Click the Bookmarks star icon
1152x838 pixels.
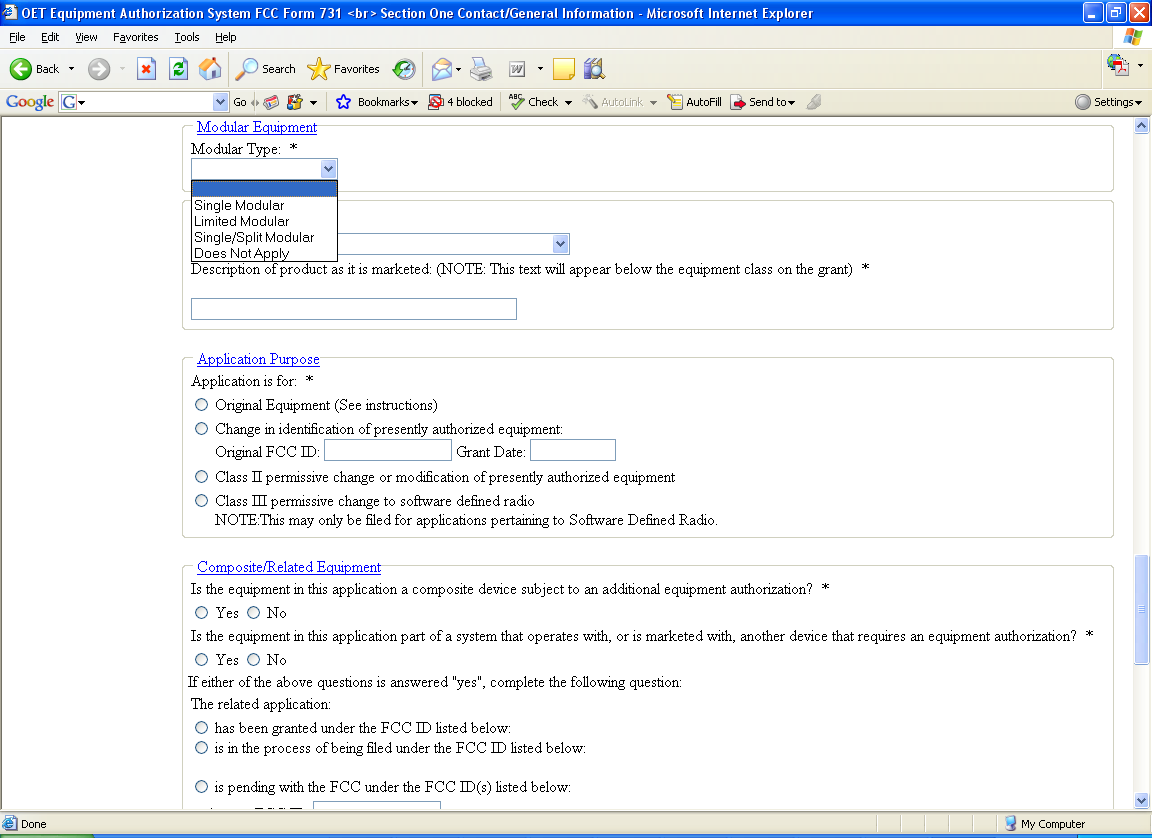click(x=343, y=102)
